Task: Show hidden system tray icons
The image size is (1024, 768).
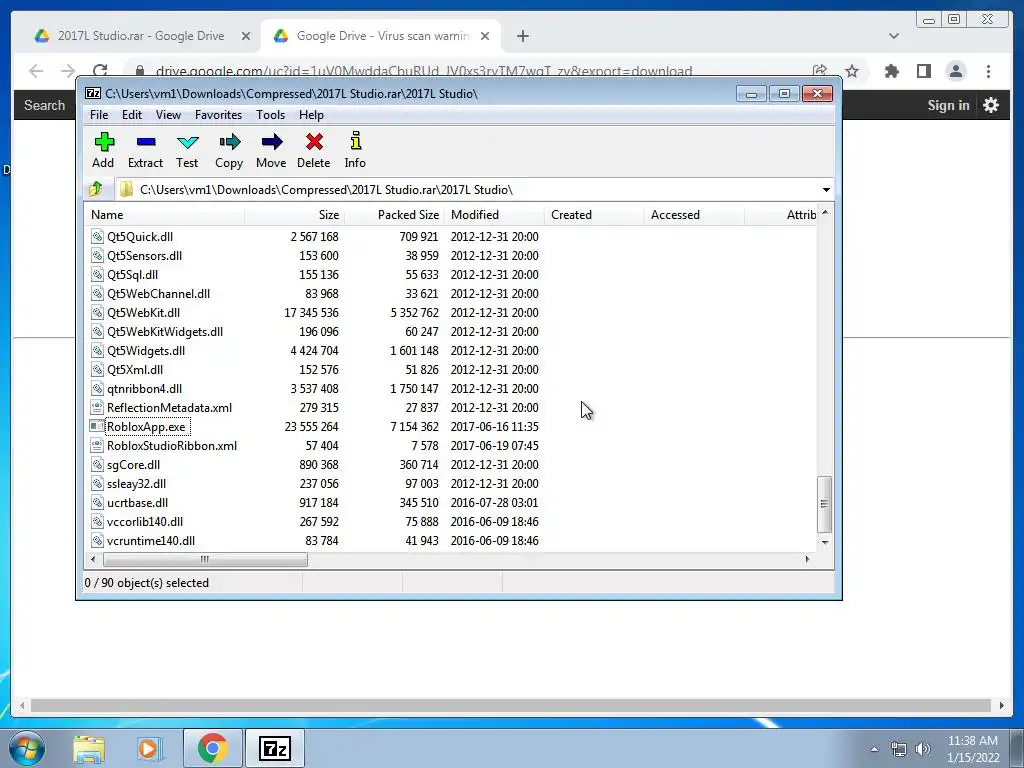Action: point(874,749)
